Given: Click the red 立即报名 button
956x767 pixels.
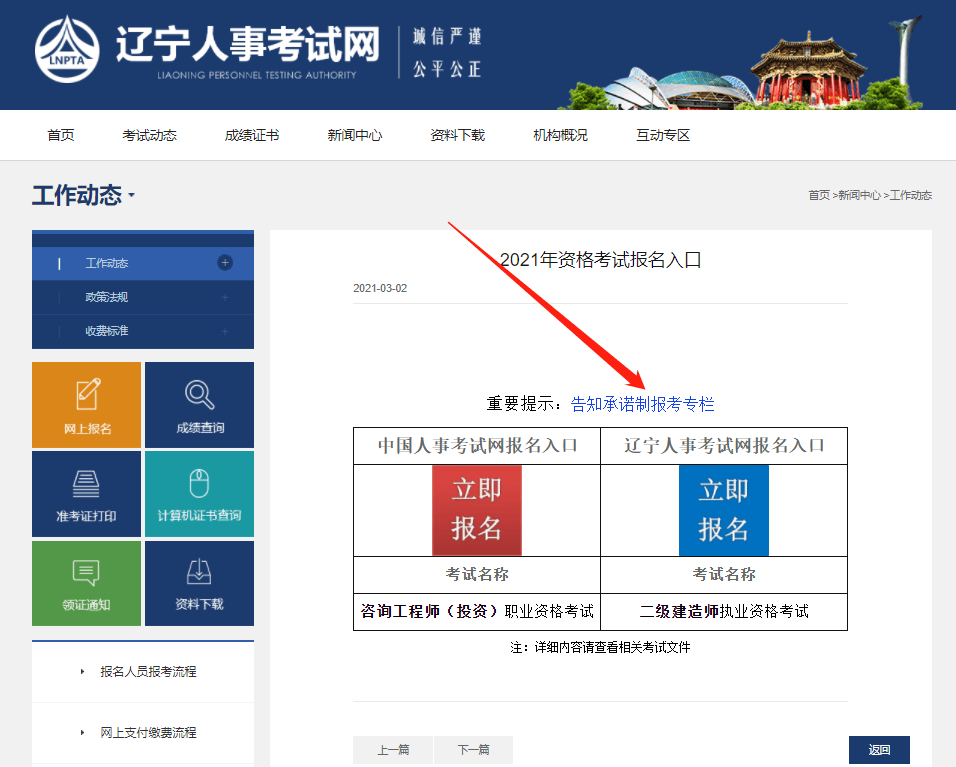Looking at the screenshot, I should pos(477,510).
